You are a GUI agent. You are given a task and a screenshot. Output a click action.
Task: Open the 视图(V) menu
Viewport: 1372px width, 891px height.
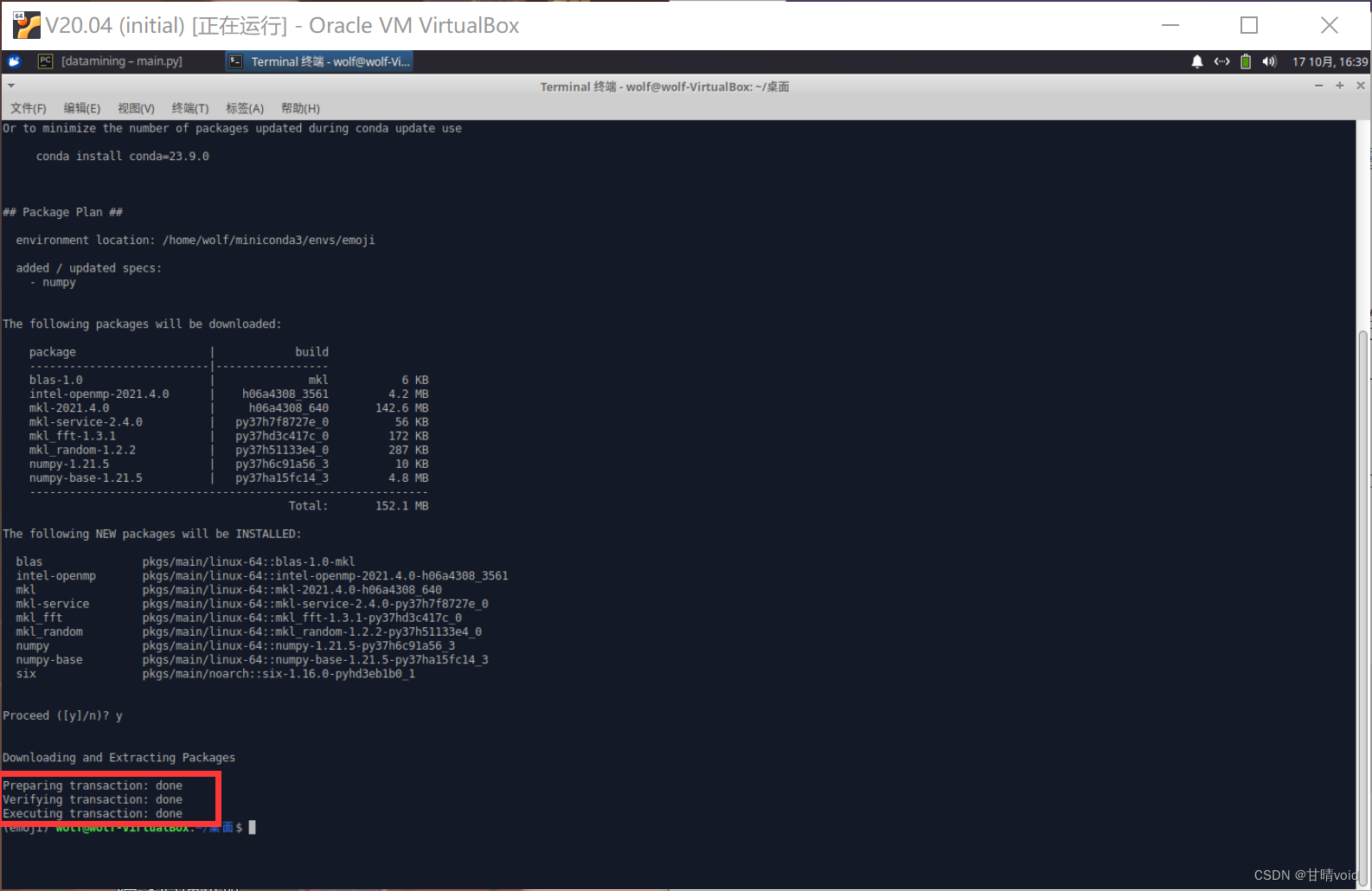pos(136,108)
